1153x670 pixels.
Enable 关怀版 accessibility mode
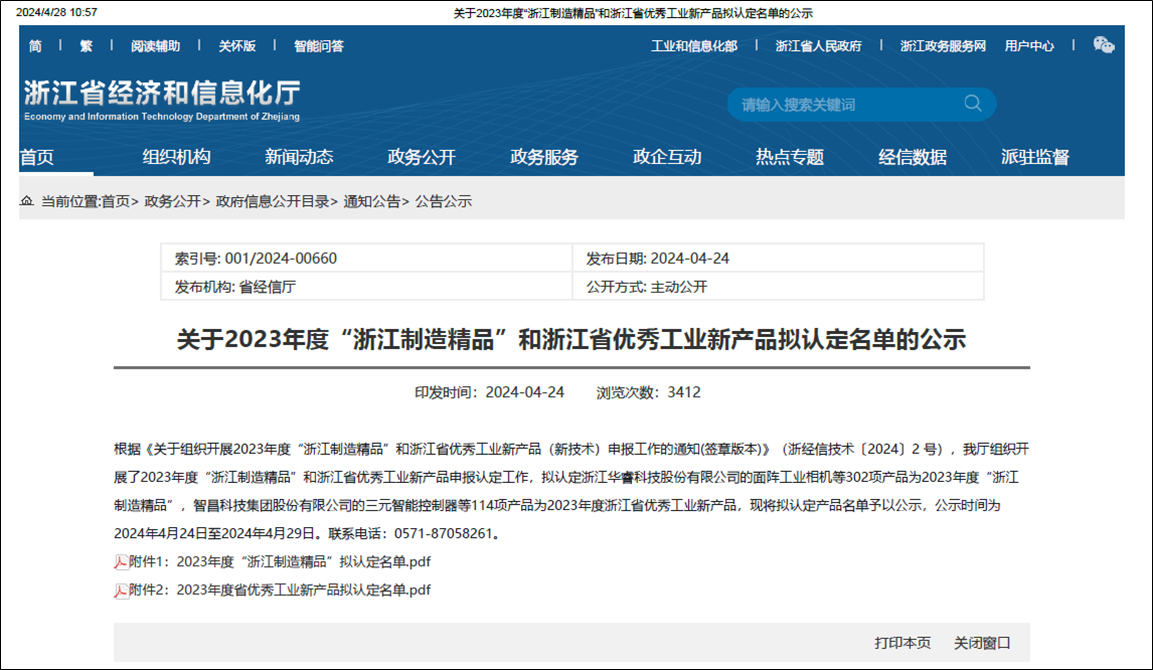pyautogui.click(x=237, y=46)
